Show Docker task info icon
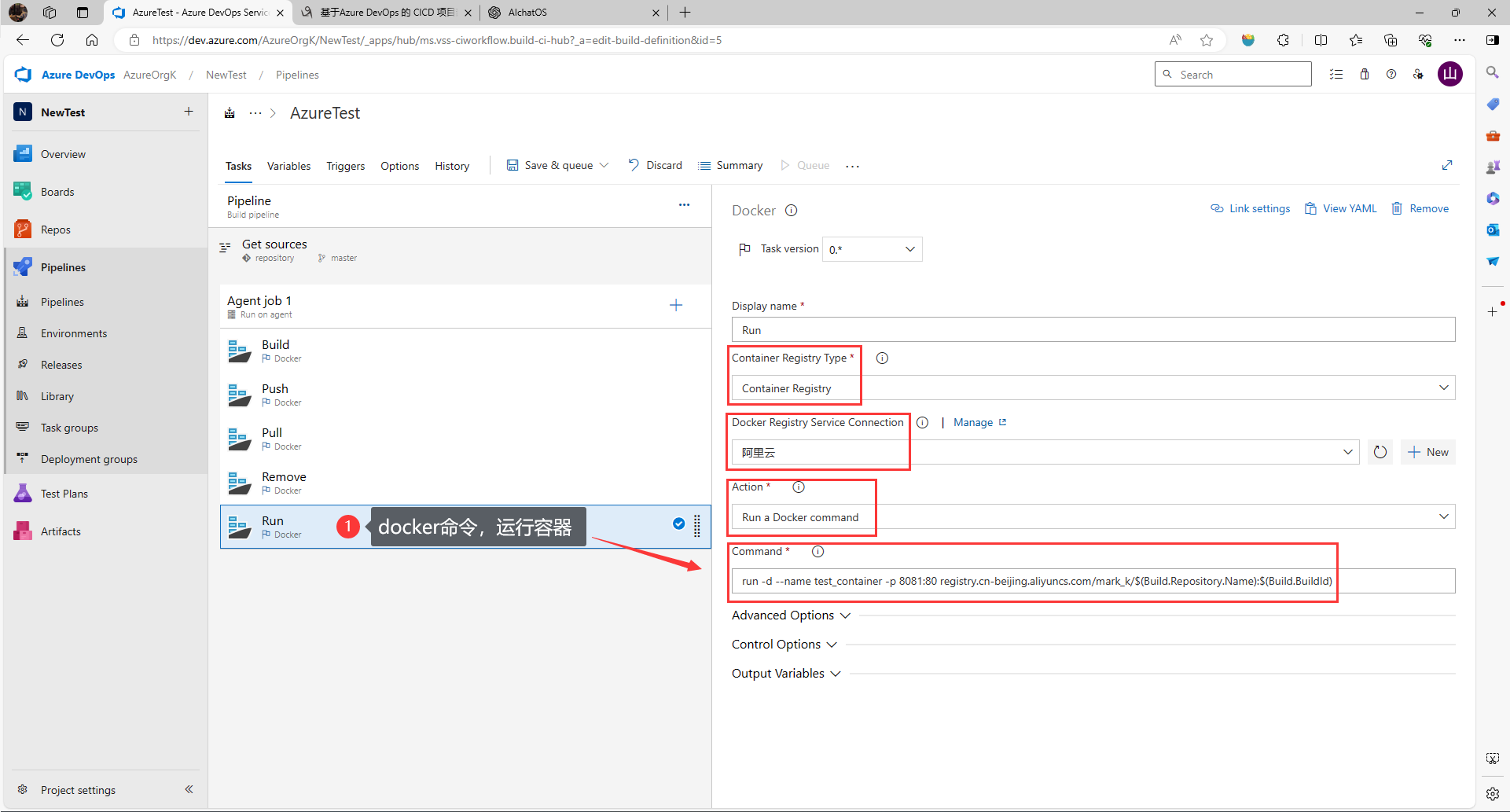The height and width of the screenshot is (812, 1510). tap(792, 211)
